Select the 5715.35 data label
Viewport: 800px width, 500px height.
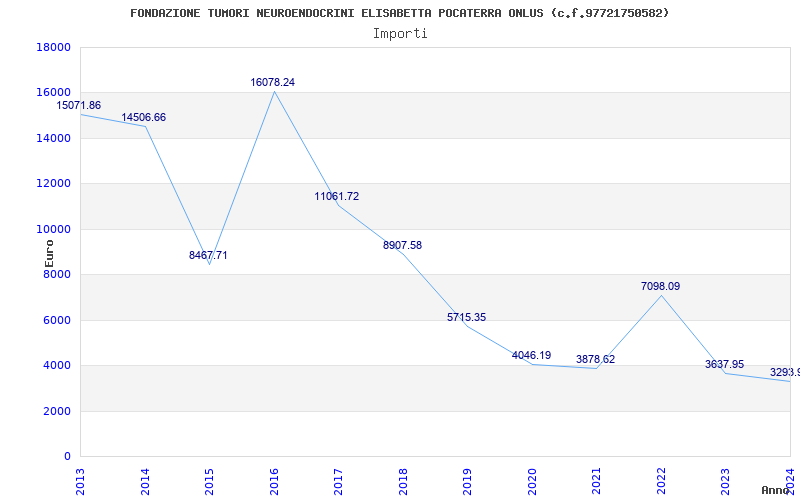pyautogui.click(x=467, y=317)
